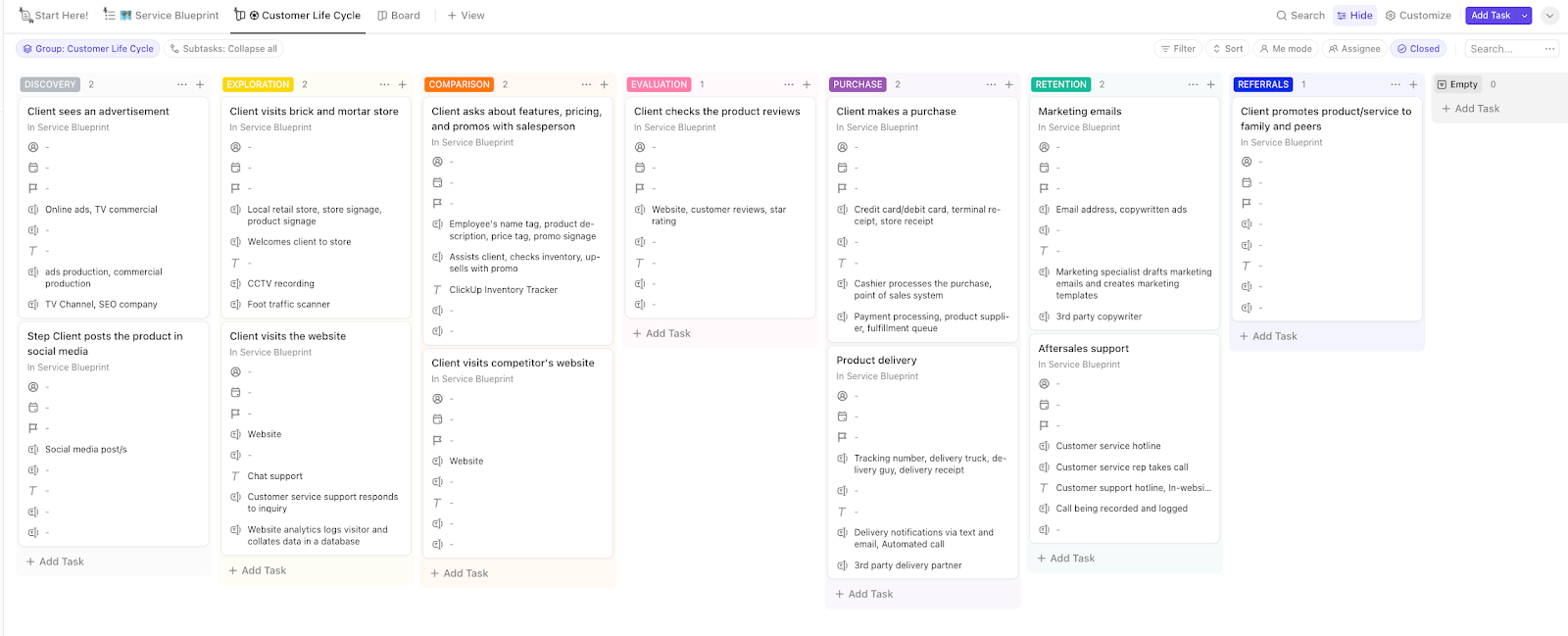Click the blue Add Task button

pos(1491,16)
